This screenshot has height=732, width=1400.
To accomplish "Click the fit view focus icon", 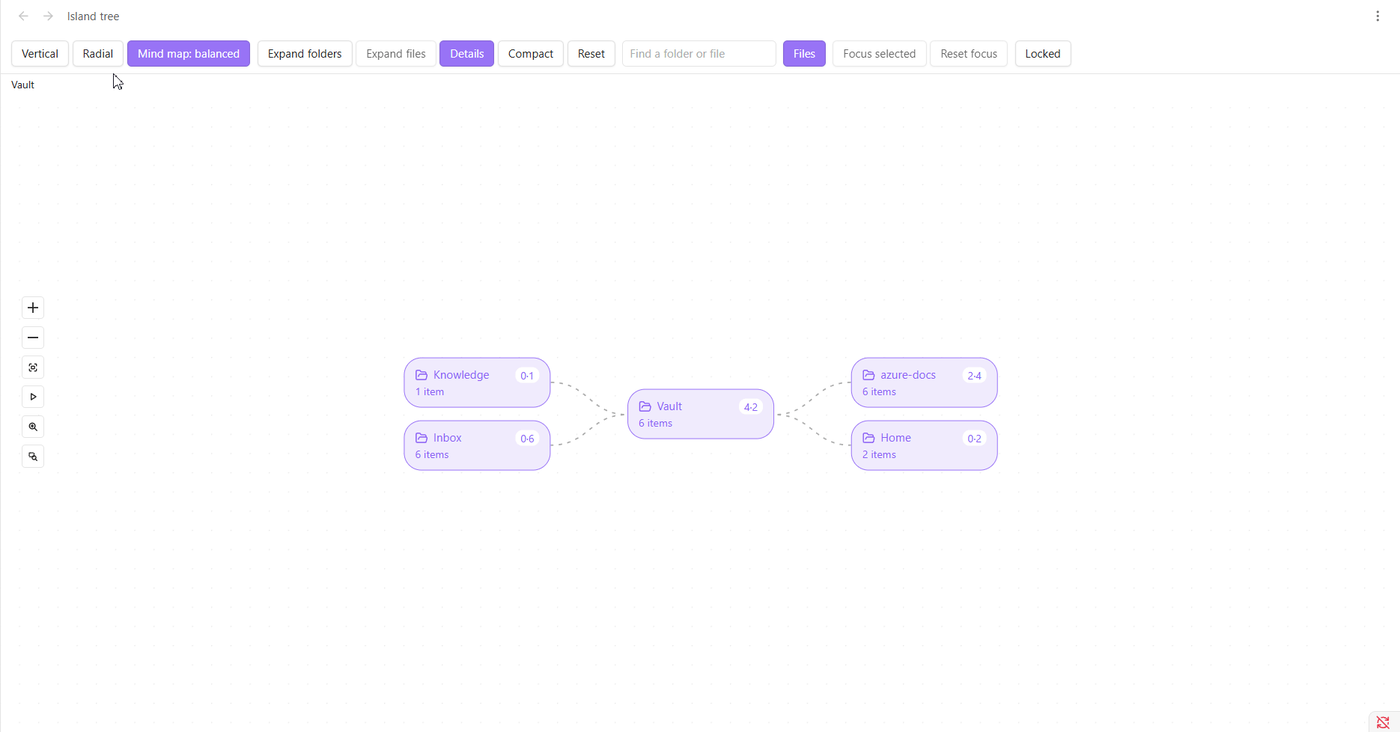I will [x=33, y=368].
